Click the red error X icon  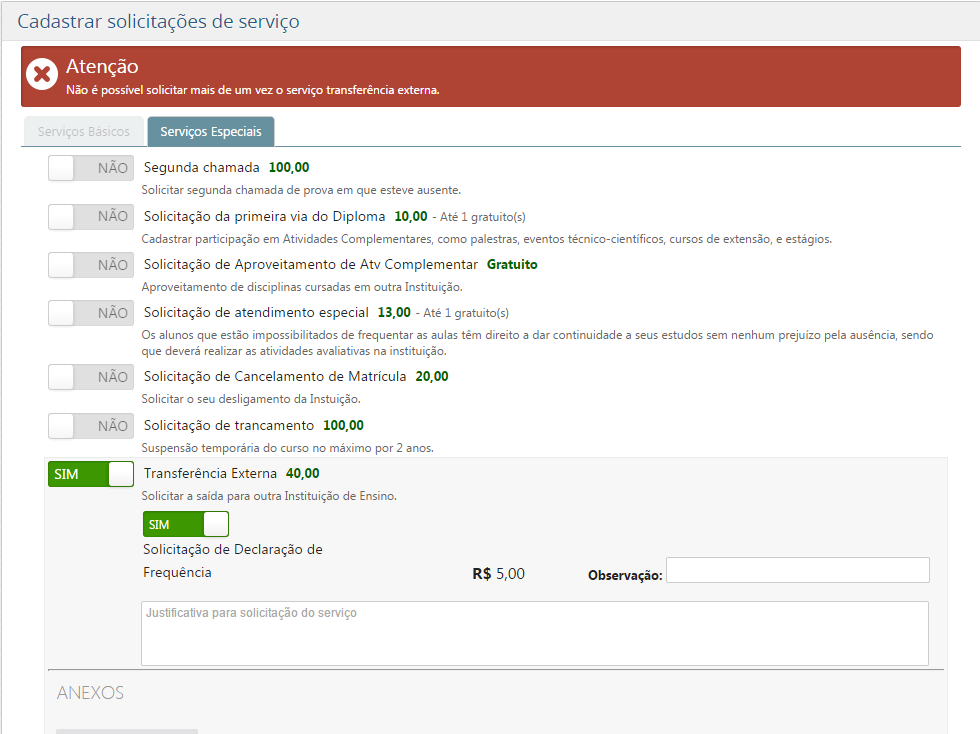tap(42, 76)
